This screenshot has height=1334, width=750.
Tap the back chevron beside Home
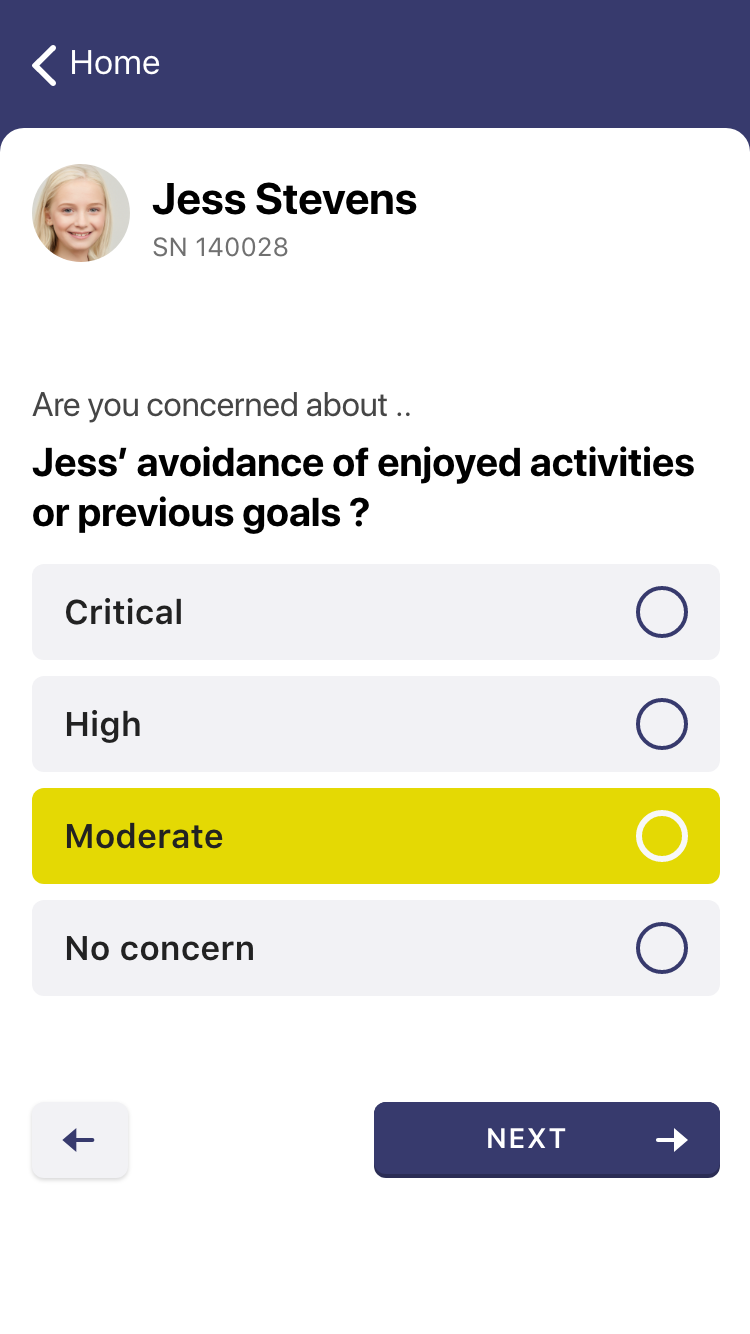(x=44, y=65)
